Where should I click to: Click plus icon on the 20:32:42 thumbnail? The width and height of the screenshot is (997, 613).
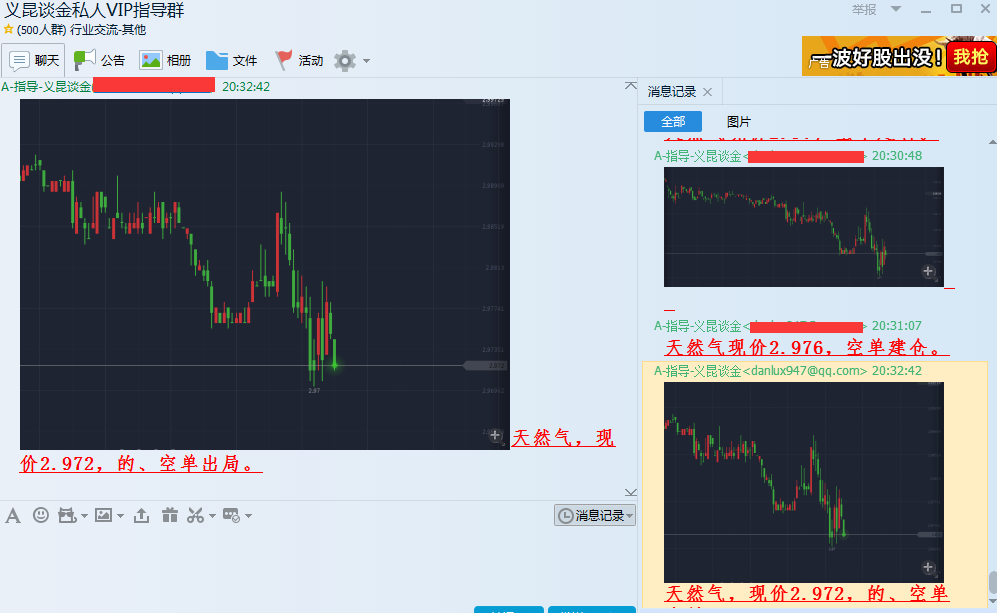click(928, 567)
